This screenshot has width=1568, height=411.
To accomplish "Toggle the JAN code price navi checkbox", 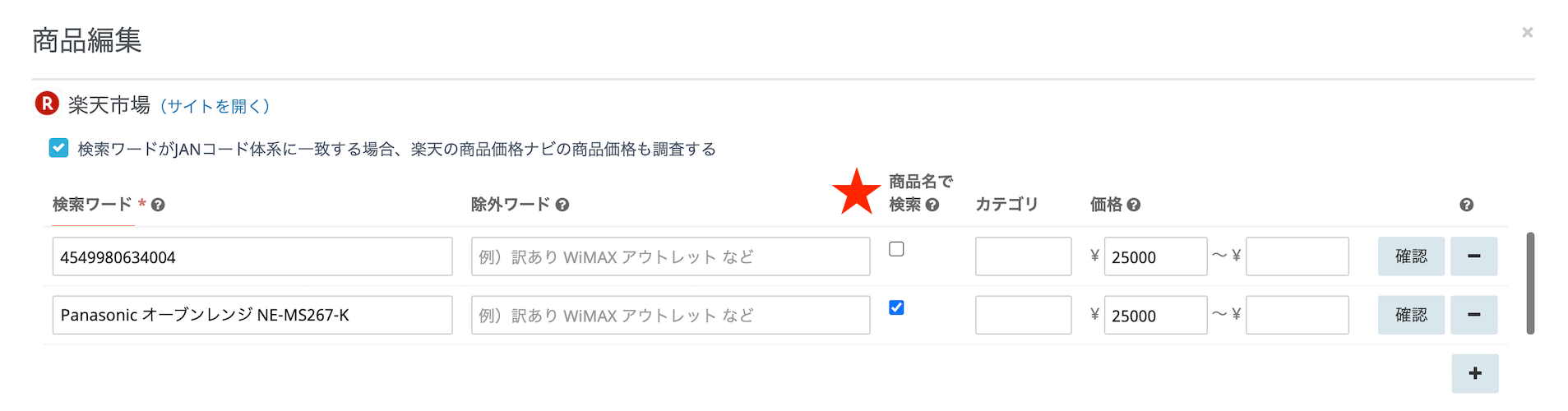I will [58, 148].
